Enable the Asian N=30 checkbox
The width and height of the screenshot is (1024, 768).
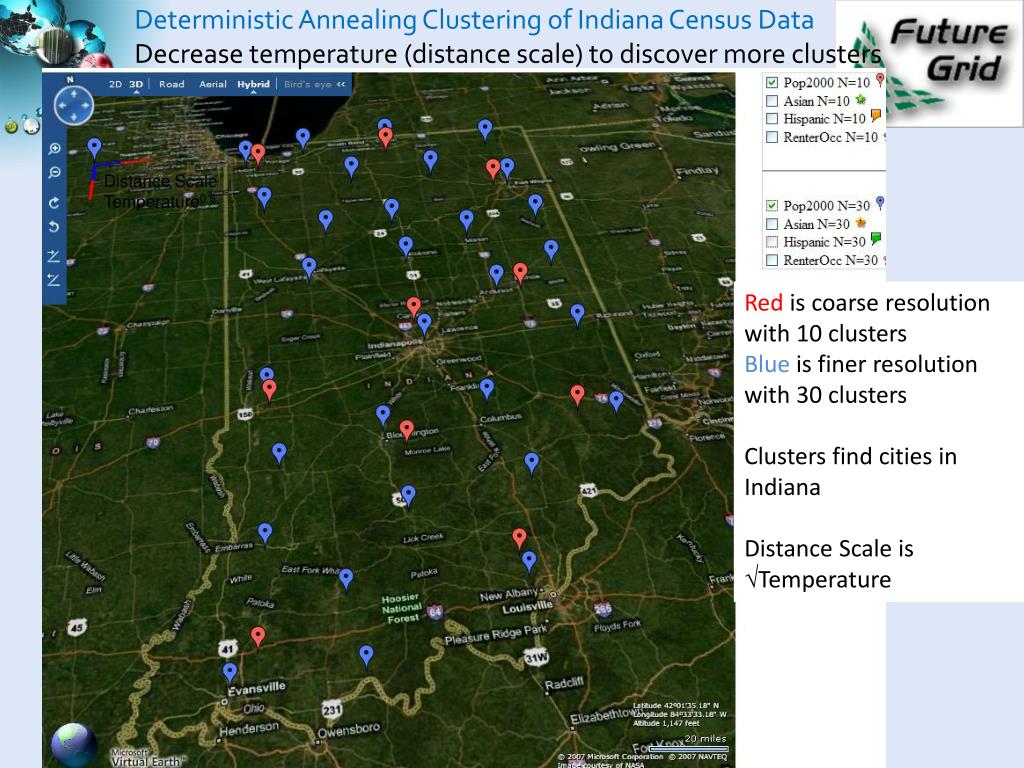772,224
